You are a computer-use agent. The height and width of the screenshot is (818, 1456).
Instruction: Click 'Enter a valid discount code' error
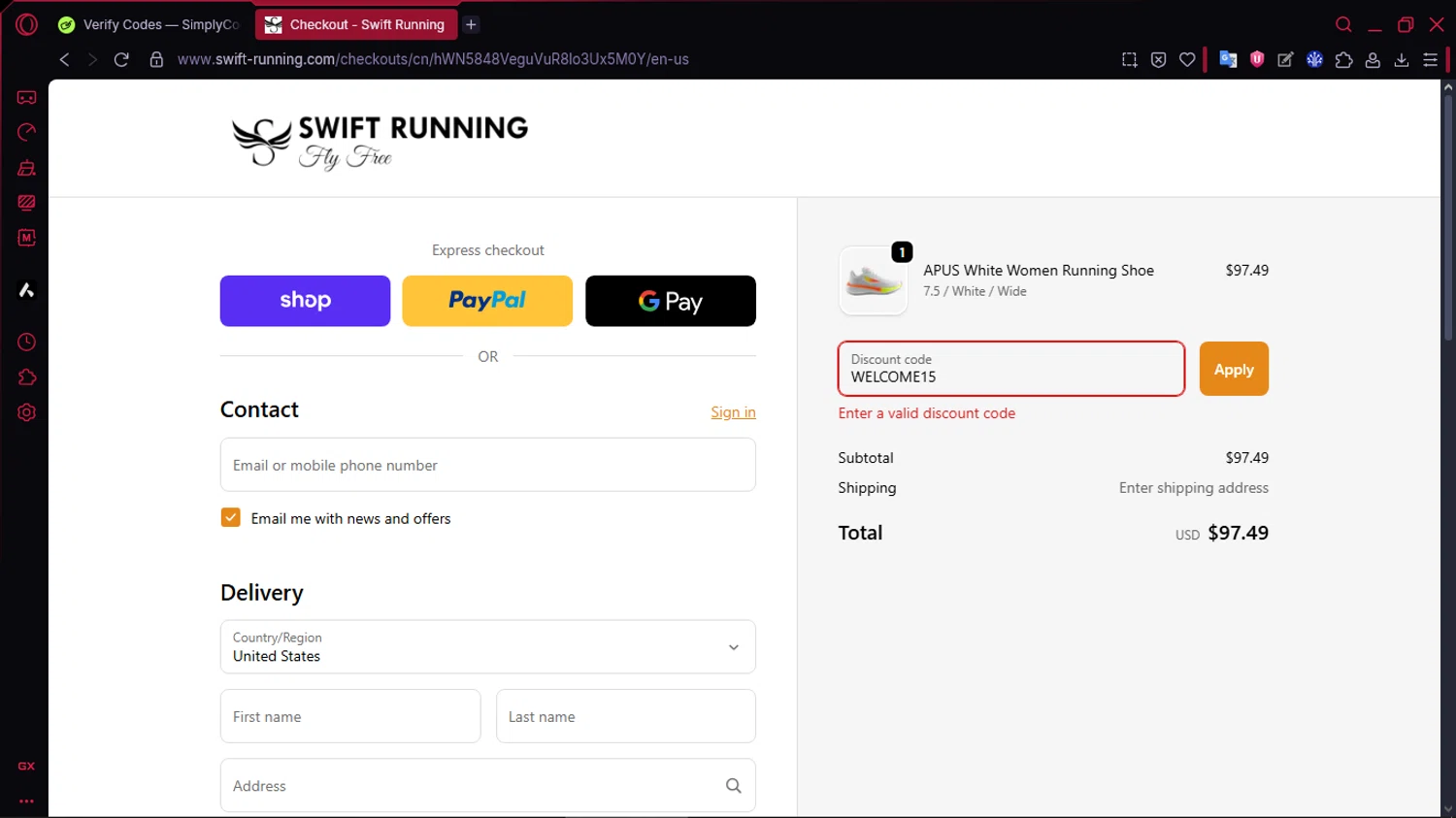click(x=927, y=413)
